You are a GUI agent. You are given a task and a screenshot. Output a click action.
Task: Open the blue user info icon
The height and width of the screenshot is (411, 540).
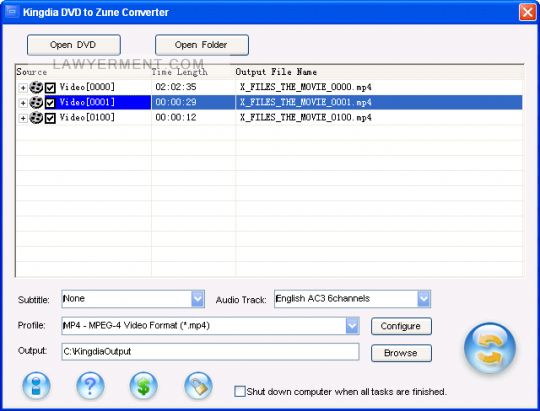pyautogui.click(x=36, y=386)
